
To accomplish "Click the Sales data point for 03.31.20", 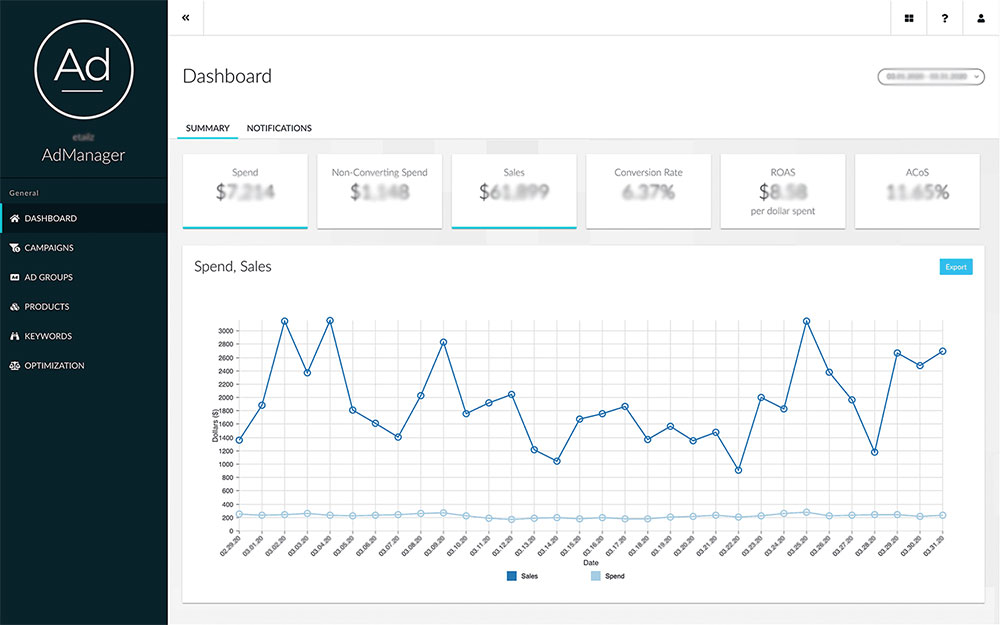I will click(943, 351).
